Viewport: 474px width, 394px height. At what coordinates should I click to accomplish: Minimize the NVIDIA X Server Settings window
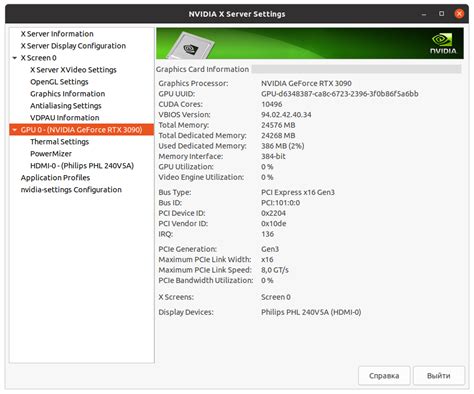(x=424, y=14)
